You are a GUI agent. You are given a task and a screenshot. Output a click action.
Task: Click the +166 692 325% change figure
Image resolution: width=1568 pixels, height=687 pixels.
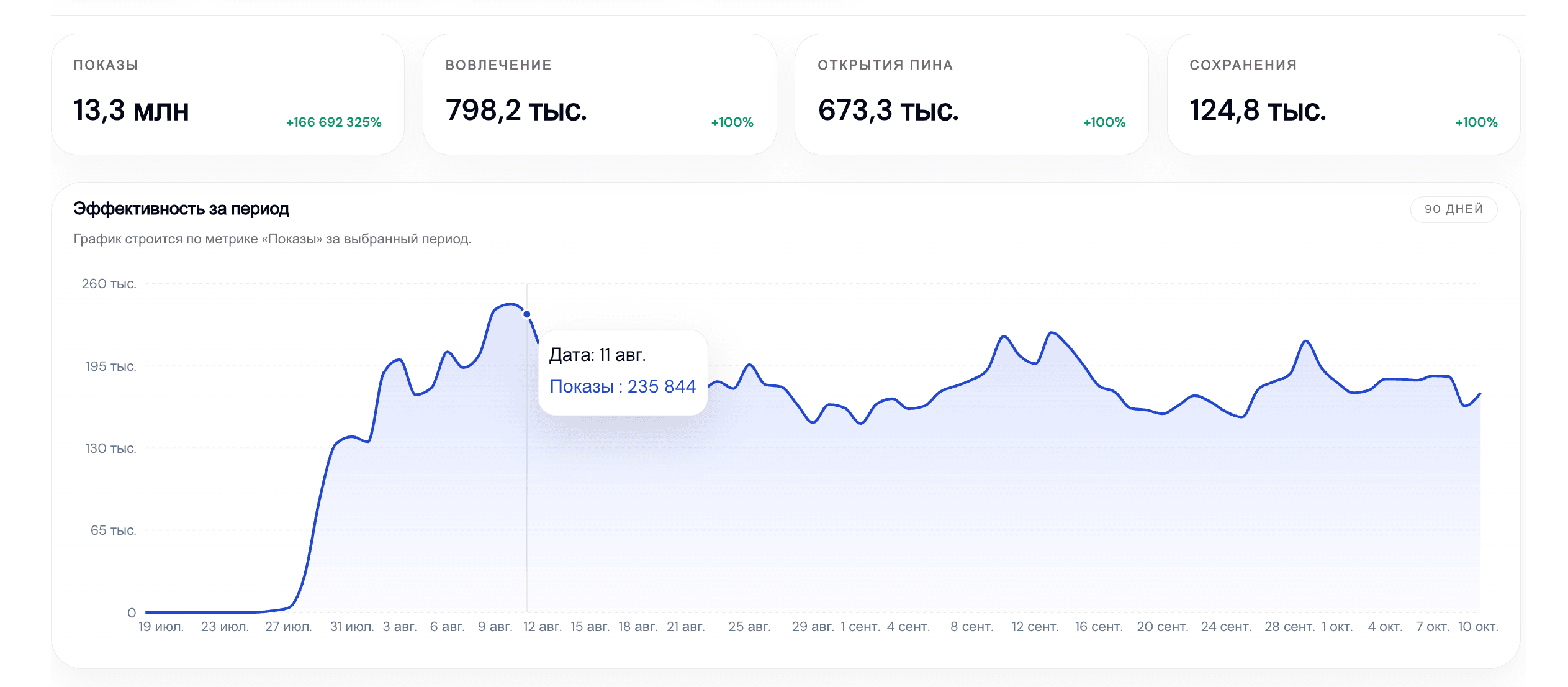click(x=333, y=122)
